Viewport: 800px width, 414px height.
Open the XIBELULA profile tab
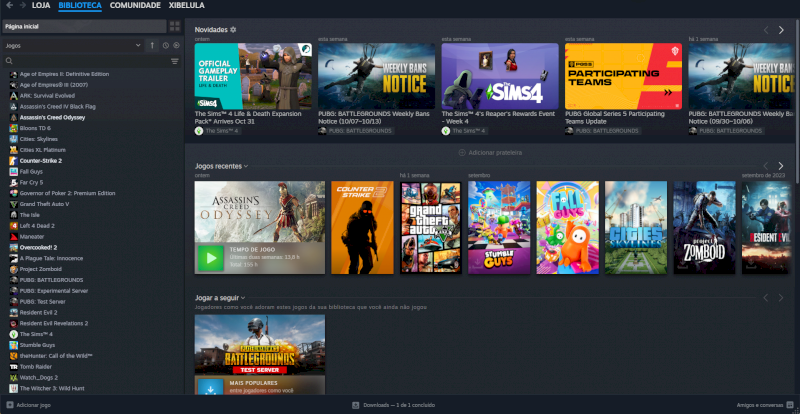[x=187, y=6]
